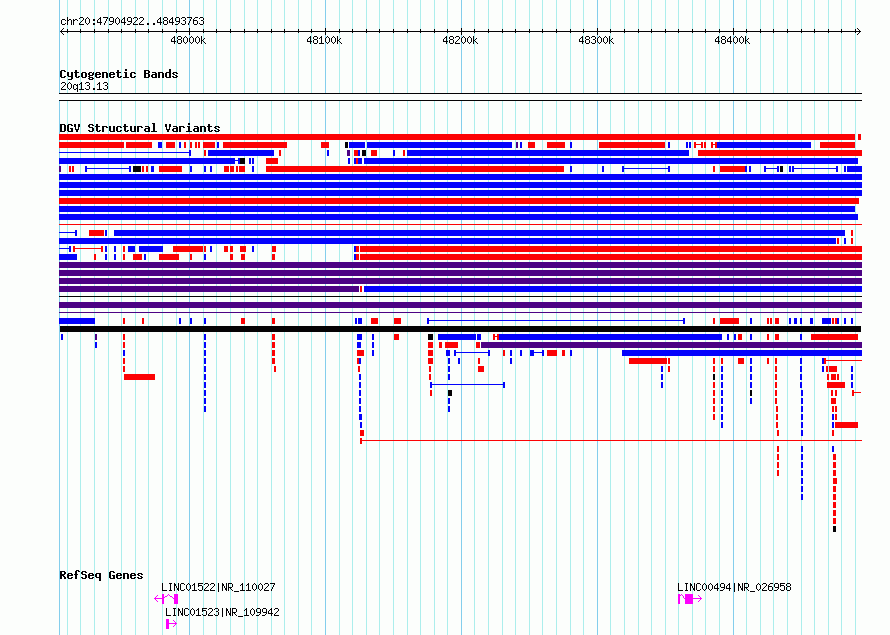Viewport: 890px width, 635px height.
Task: Select the thin blue variant line spanning 48180k–48370k
Action: pos(556,321)
